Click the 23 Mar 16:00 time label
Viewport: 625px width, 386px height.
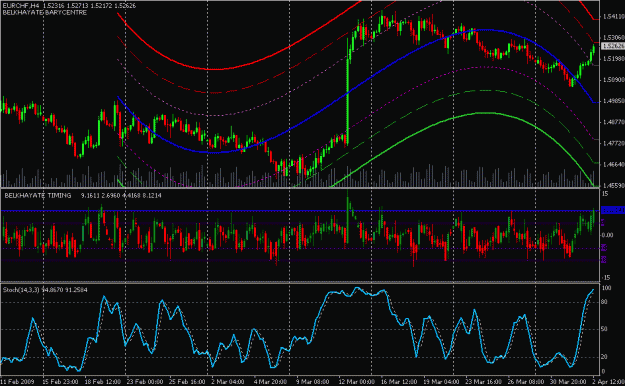[483, 382]
